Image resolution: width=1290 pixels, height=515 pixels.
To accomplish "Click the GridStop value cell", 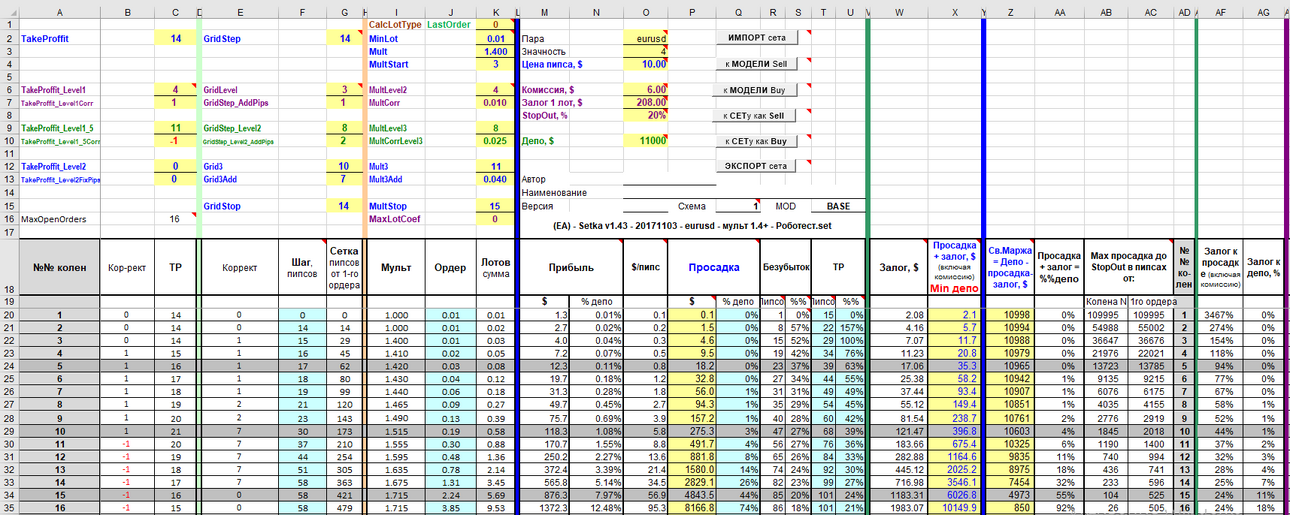I will point(345,205).
